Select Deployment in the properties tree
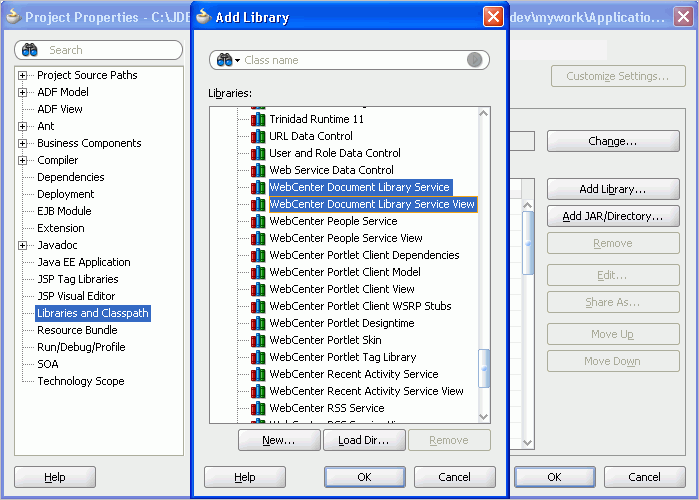Viewport: 699px width, 500px height. [66, 194]
